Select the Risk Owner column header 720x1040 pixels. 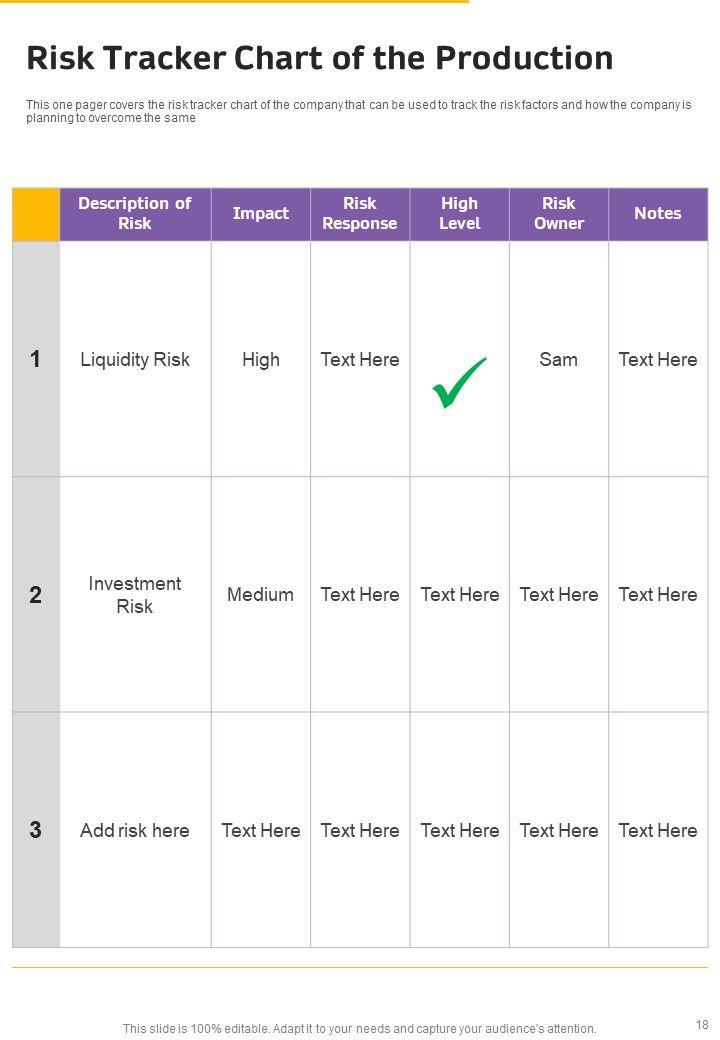pyautogui.click(x=558, y=214)
